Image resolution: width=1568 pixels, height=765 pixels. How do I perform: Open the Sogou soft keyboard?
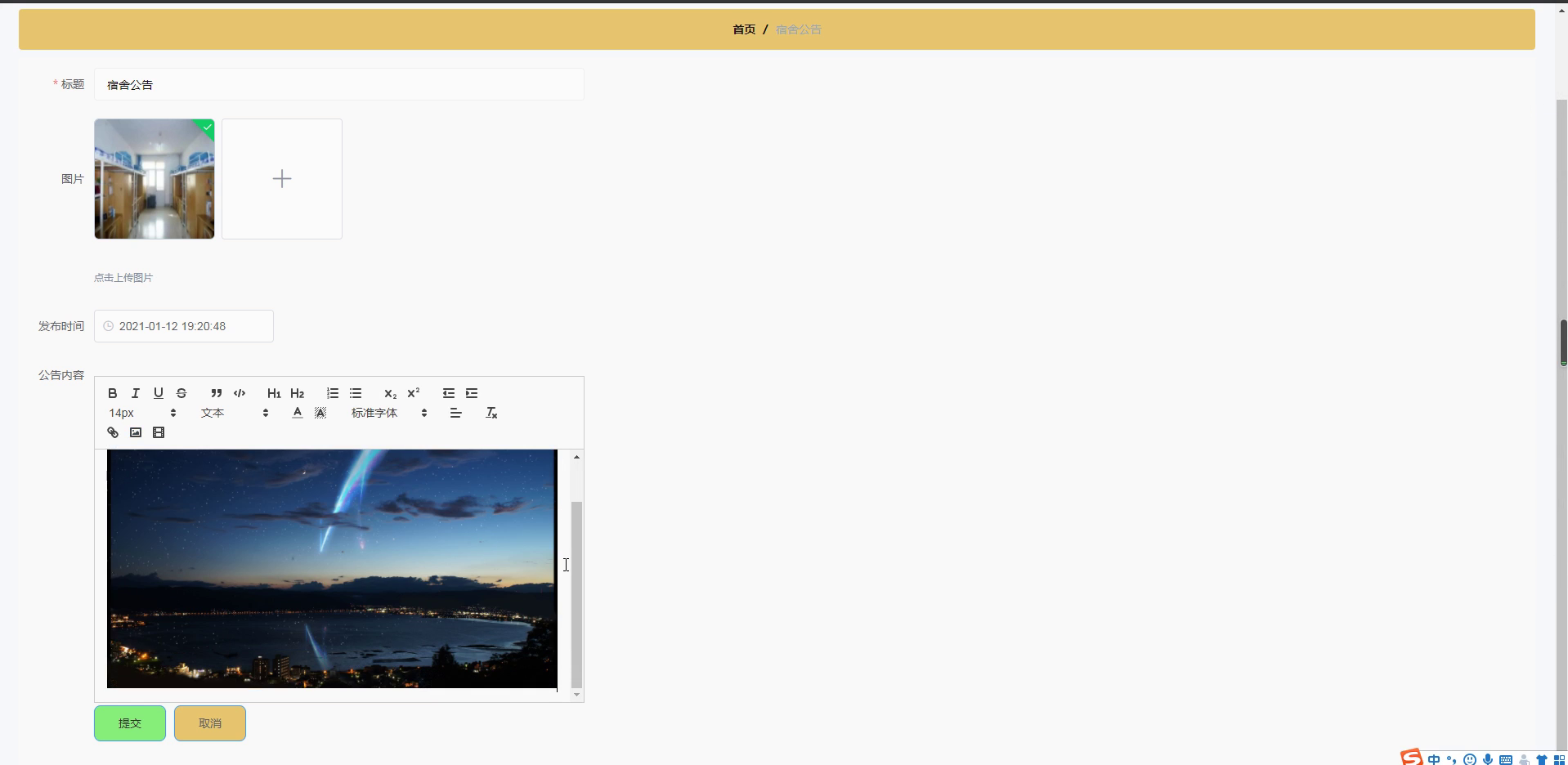click(x=1506, y=759)
